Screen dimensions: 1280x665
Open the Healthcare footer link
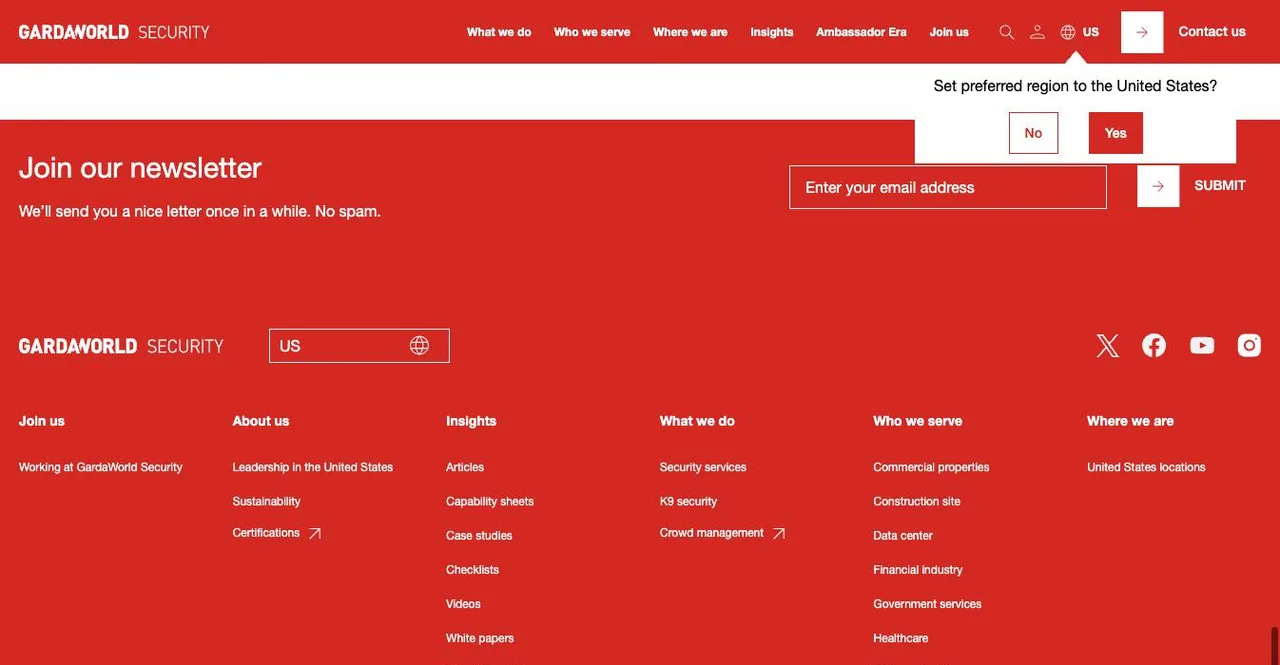(901, 637)
